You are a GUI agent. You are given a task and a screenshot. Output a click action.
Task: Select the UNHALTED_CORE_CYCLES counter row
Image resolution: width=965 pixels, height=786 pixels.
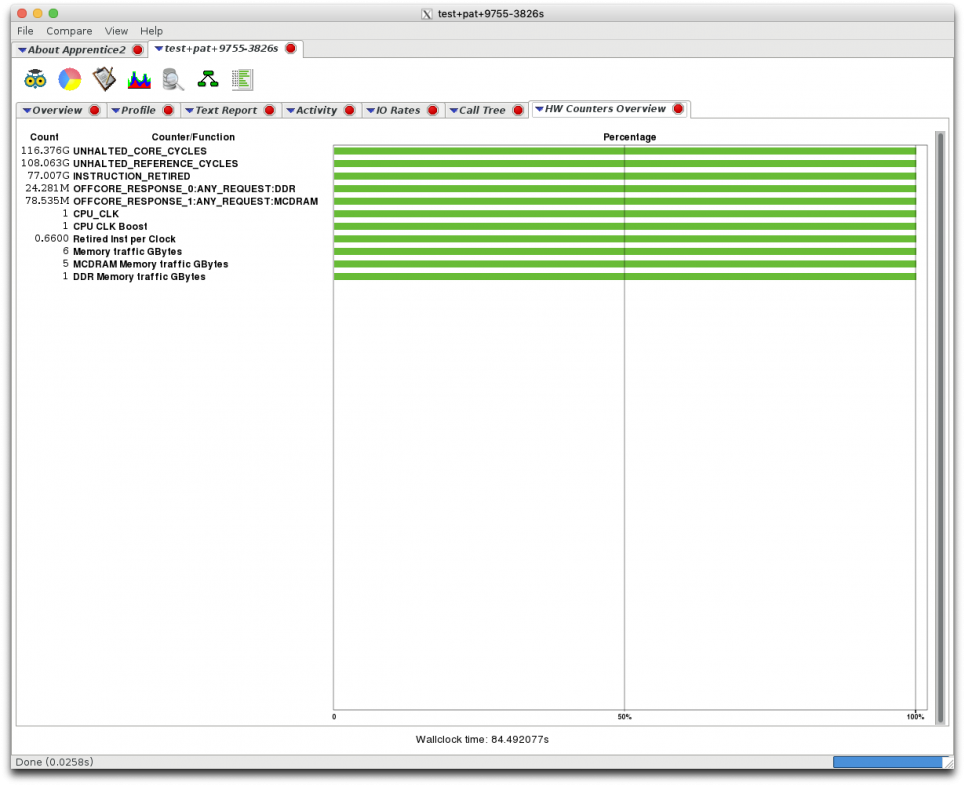(x=140, y=151)
